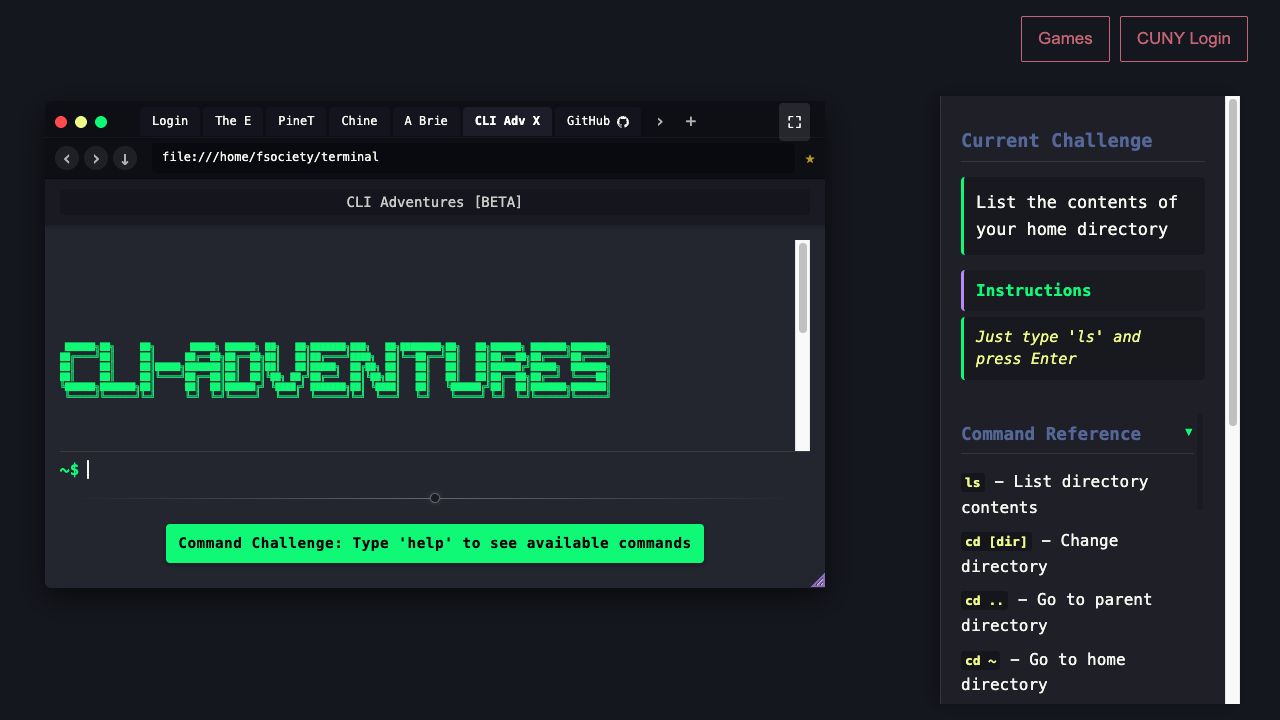Open a new tab with the plus icon
Image resolution: width=1280 pixels, height=720 pixels.
coord(690,121)
